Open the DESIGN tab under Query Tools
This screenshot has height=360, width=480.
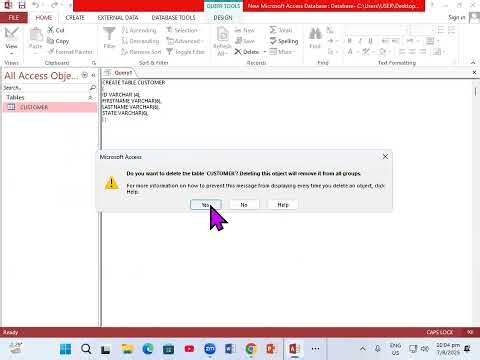coord(223,18)
